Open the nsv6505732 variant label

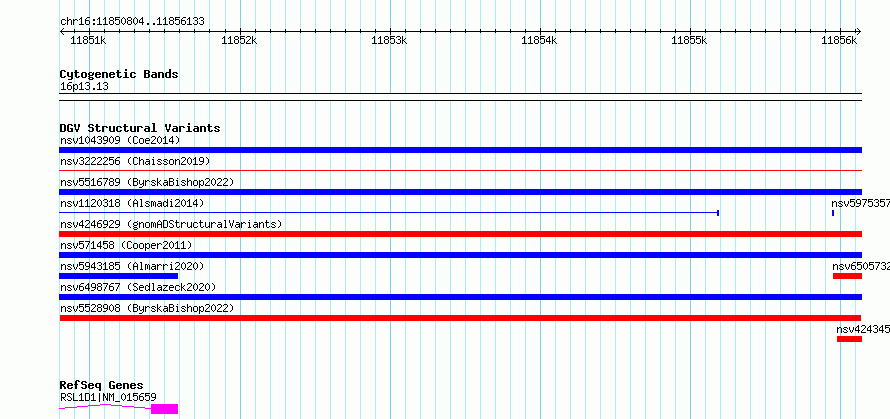pos(861,266)
